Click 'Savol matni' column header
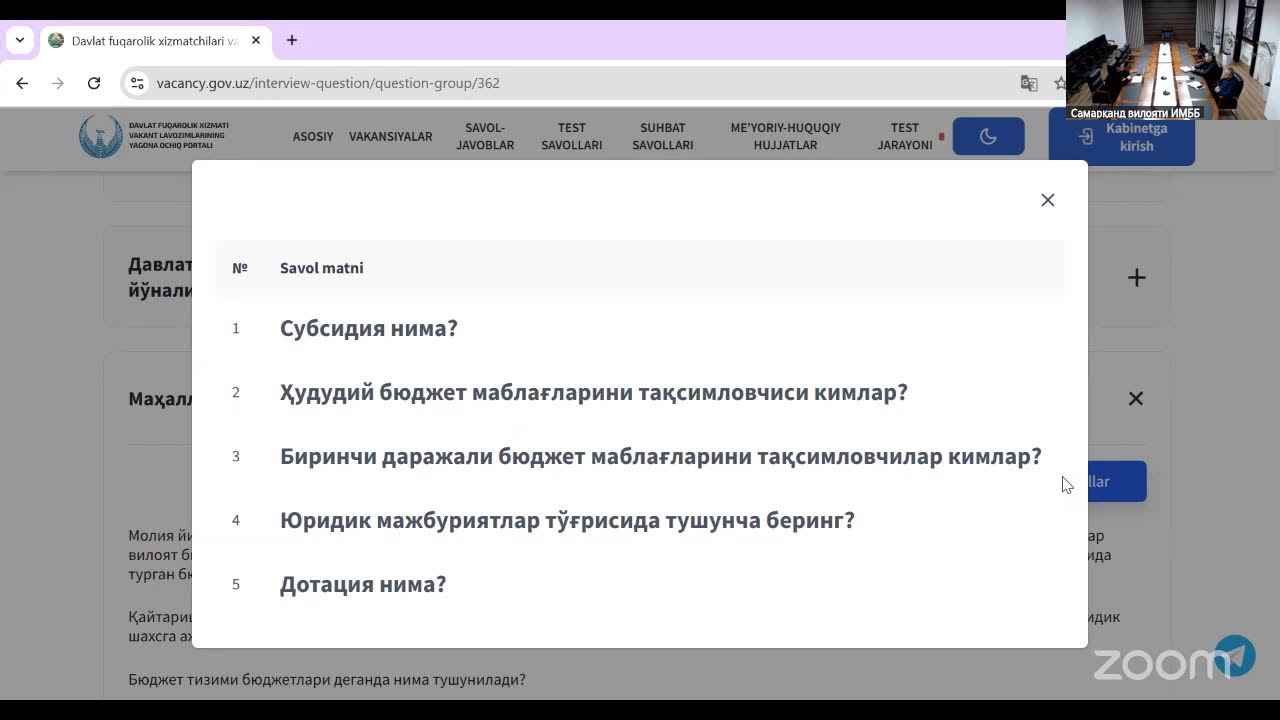This screenshot has width=1280, height=720. point(322,268)
